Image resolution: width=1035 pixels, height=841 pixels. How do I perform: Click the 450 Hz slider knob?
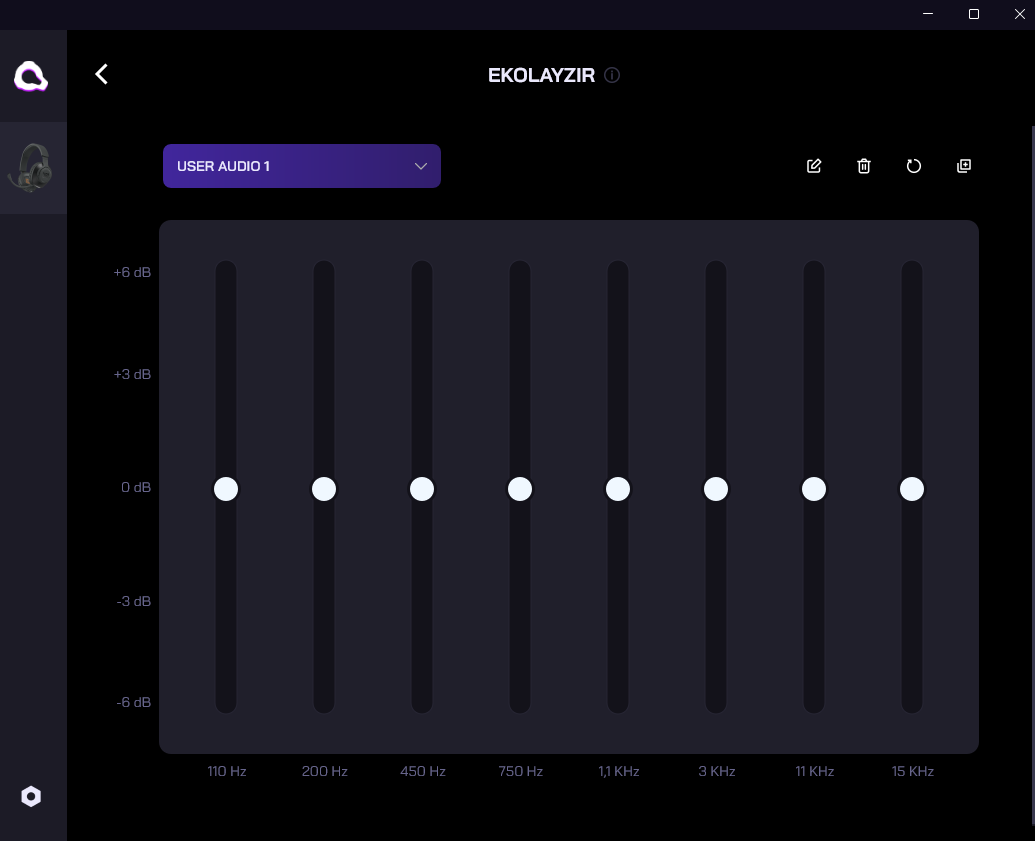[422, 489]
